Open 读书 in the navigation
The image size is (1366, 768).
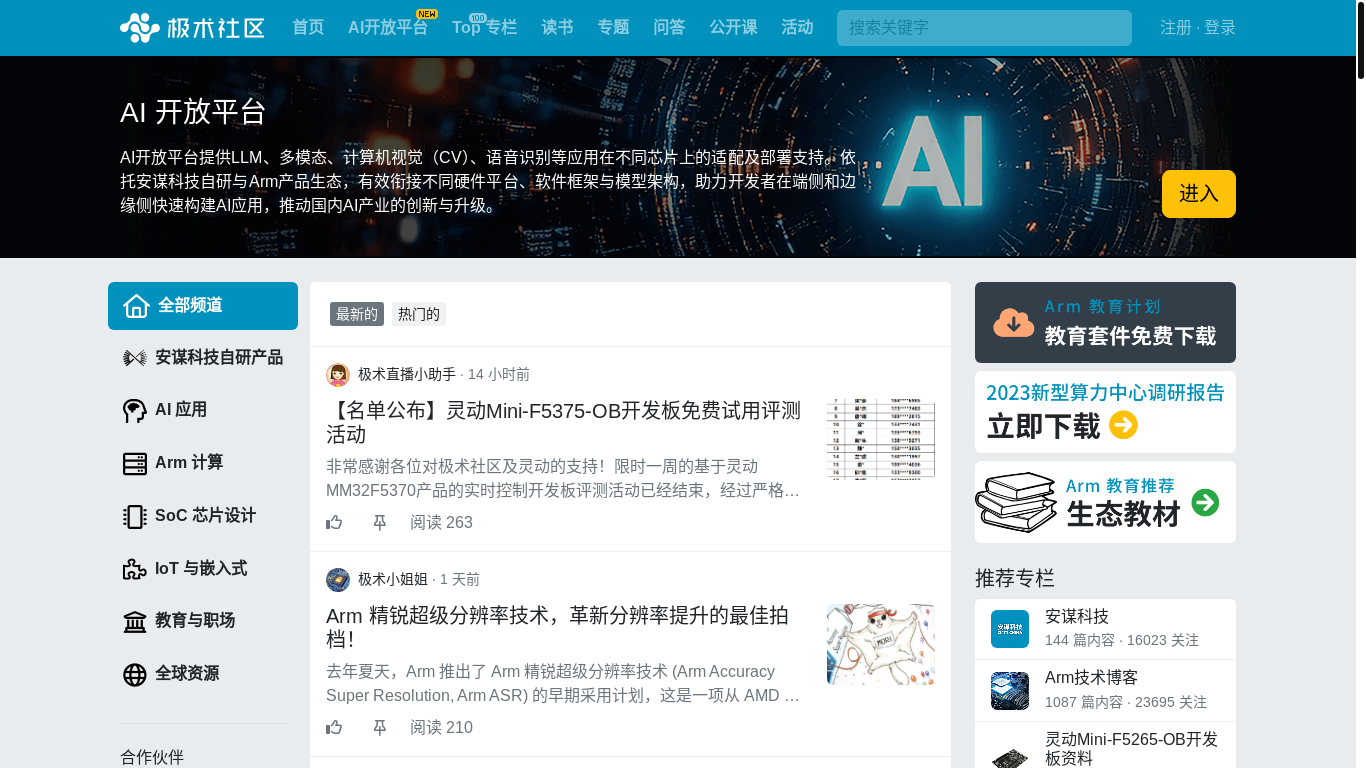[557, 27]
